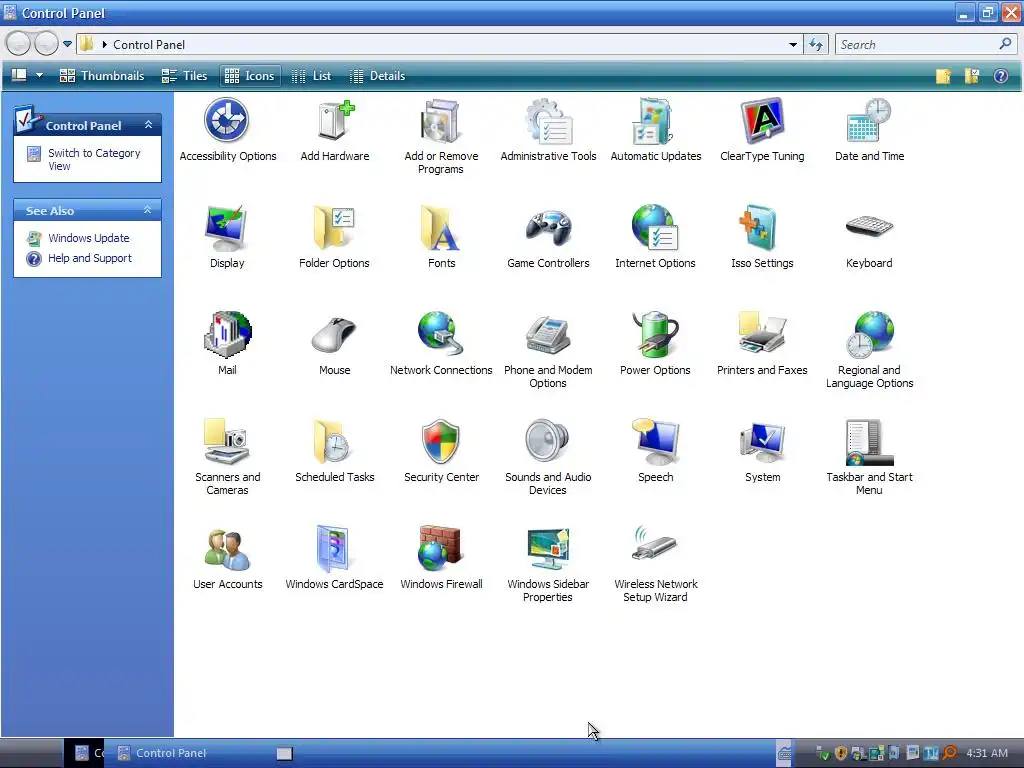Open Power Options

tap(655, 344)
